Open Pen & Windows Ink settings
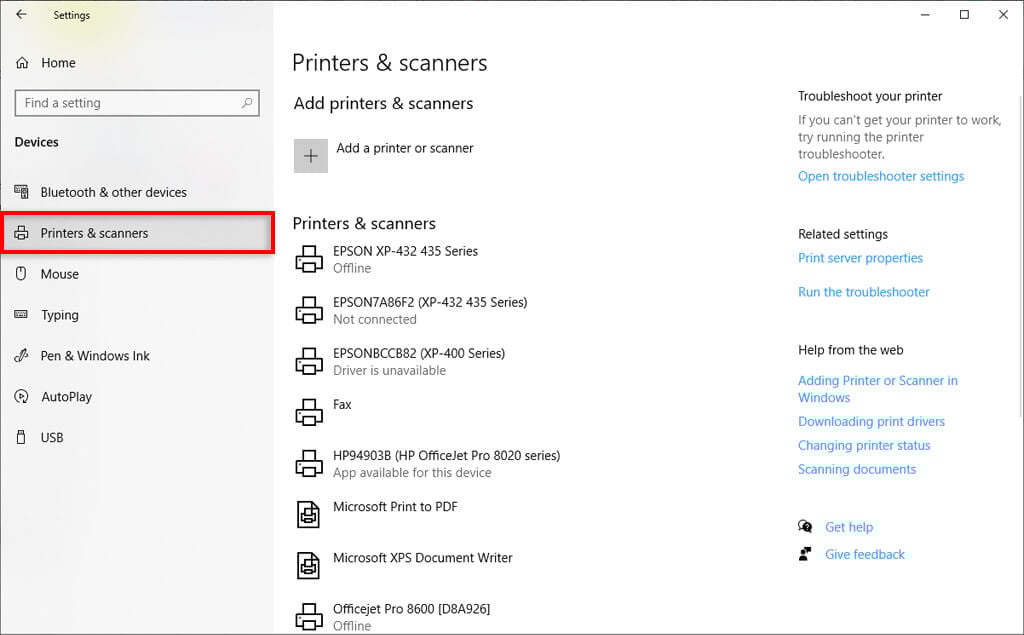Viewport: 1024px width, 635px height. [95, 356]
